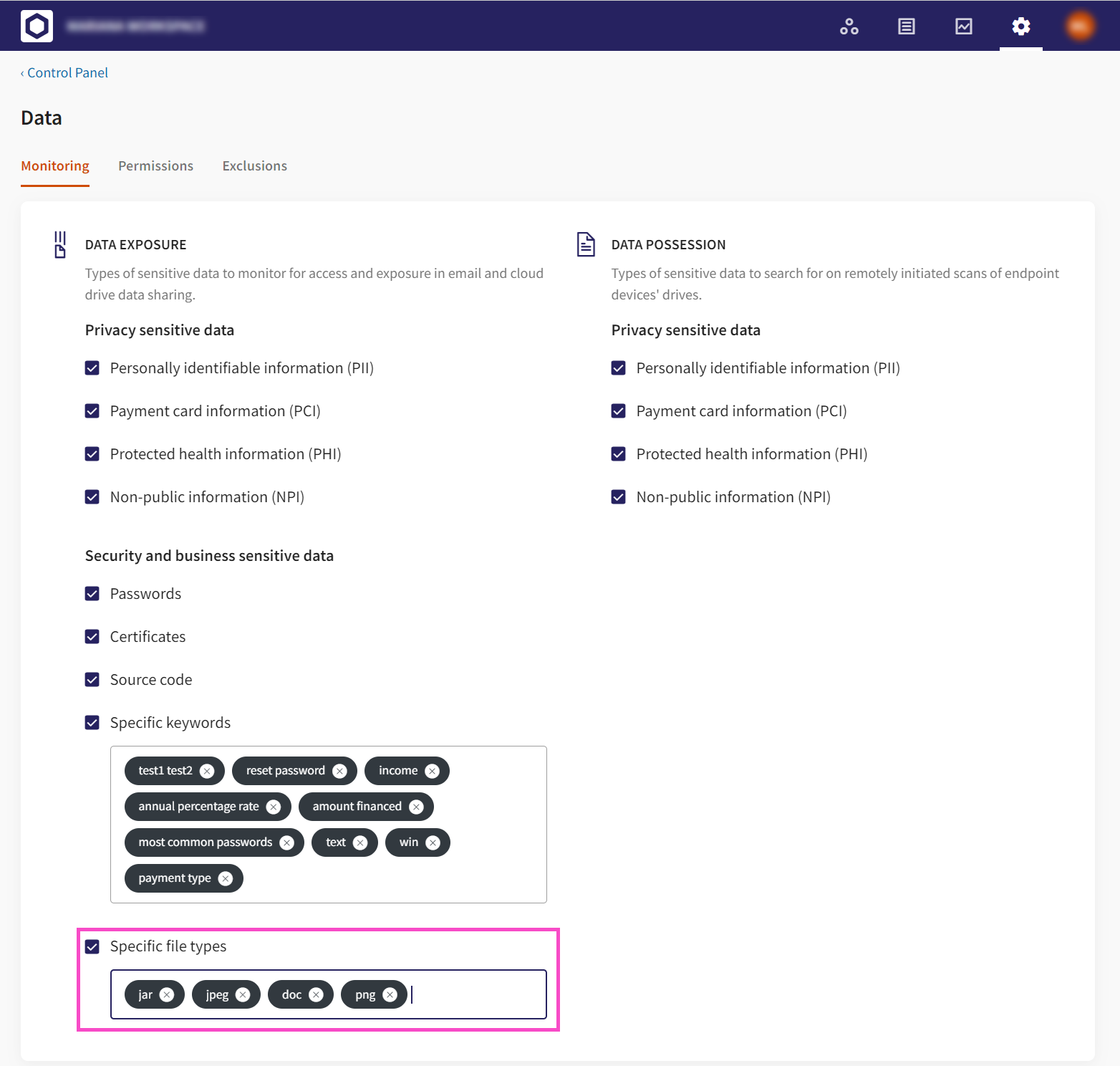This screenshot has height=1066, width=1120.
Task: Switch to the Permissions tab
Action: (155, 166)
